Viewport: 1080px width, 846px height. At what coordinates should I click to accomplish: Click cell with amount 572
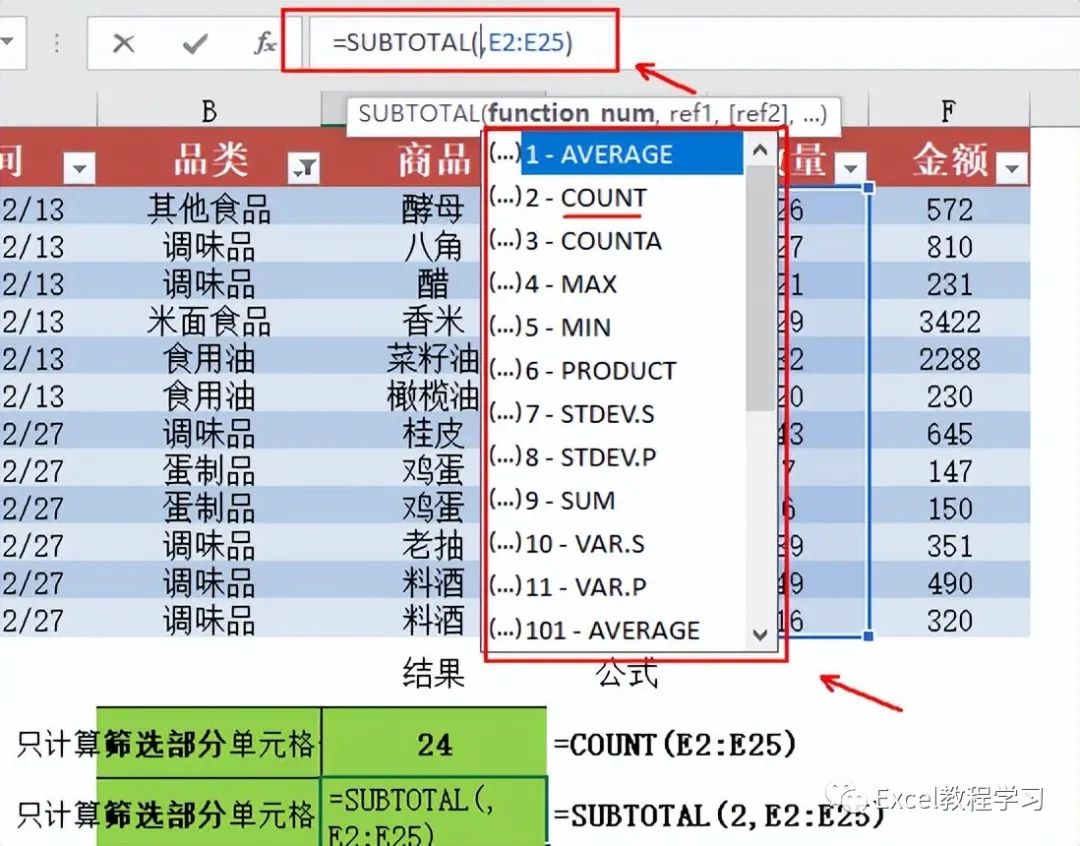tap(950, 209)
